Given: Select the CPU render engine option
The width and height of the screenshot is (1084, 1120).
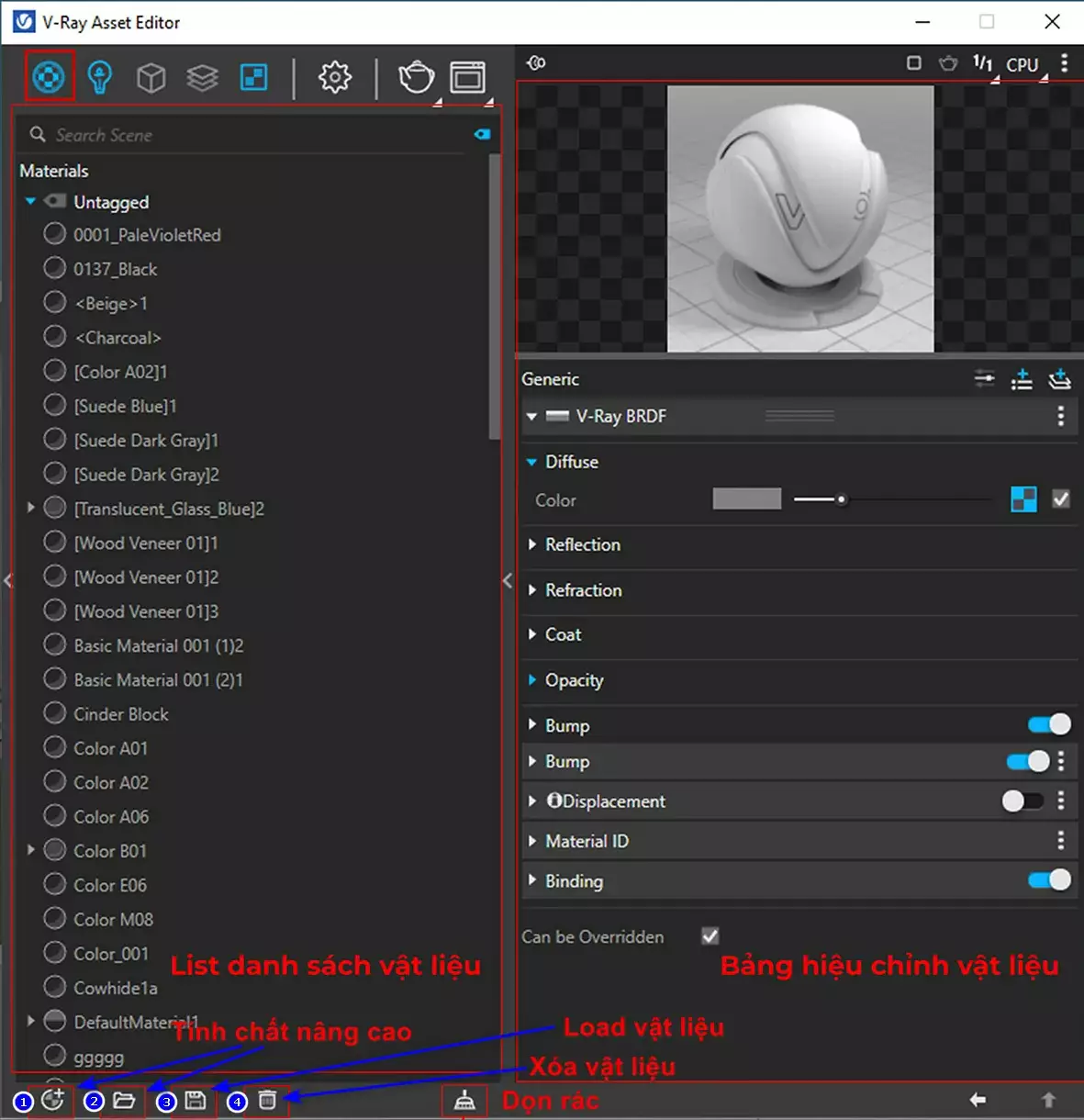Looking at the screenshot, I should tap(1022, 63).
